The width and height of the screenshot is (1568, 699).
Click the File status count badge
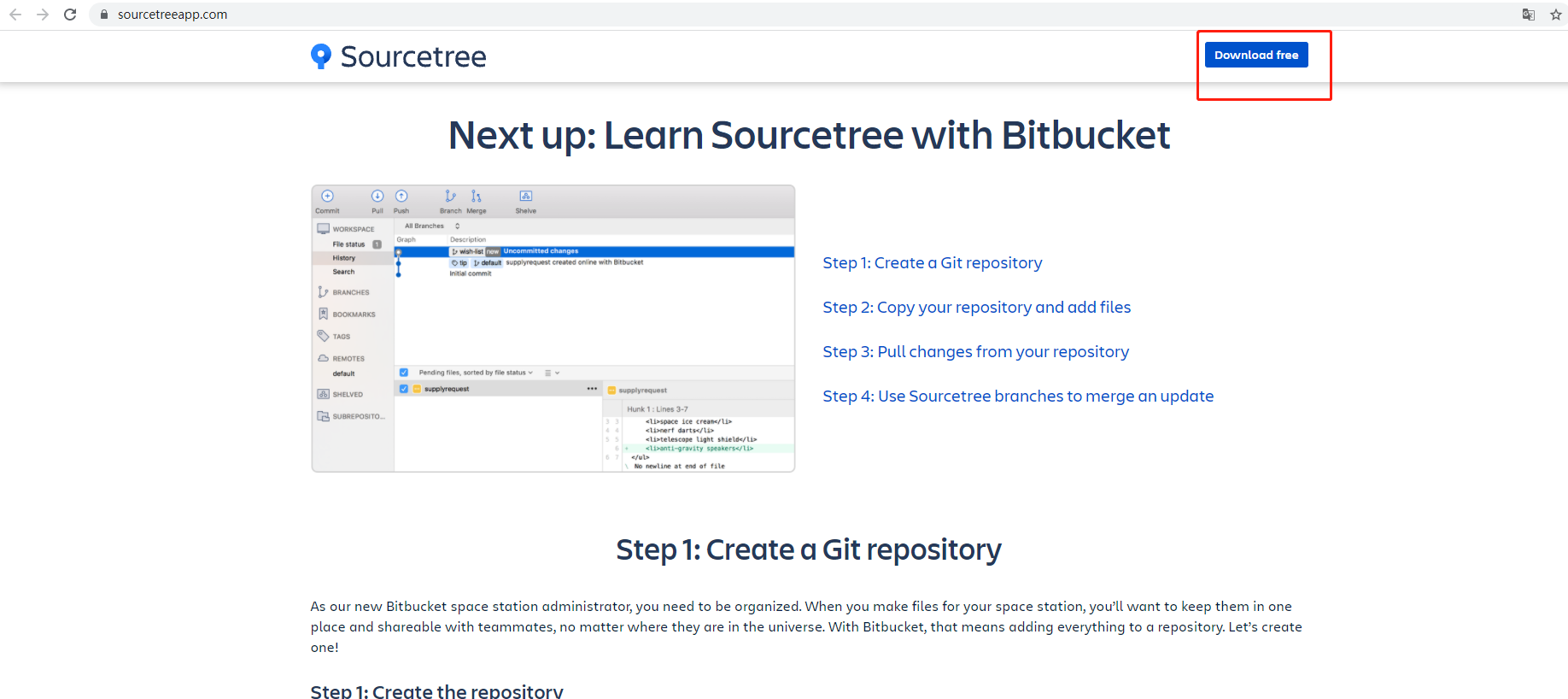(377, 244)
